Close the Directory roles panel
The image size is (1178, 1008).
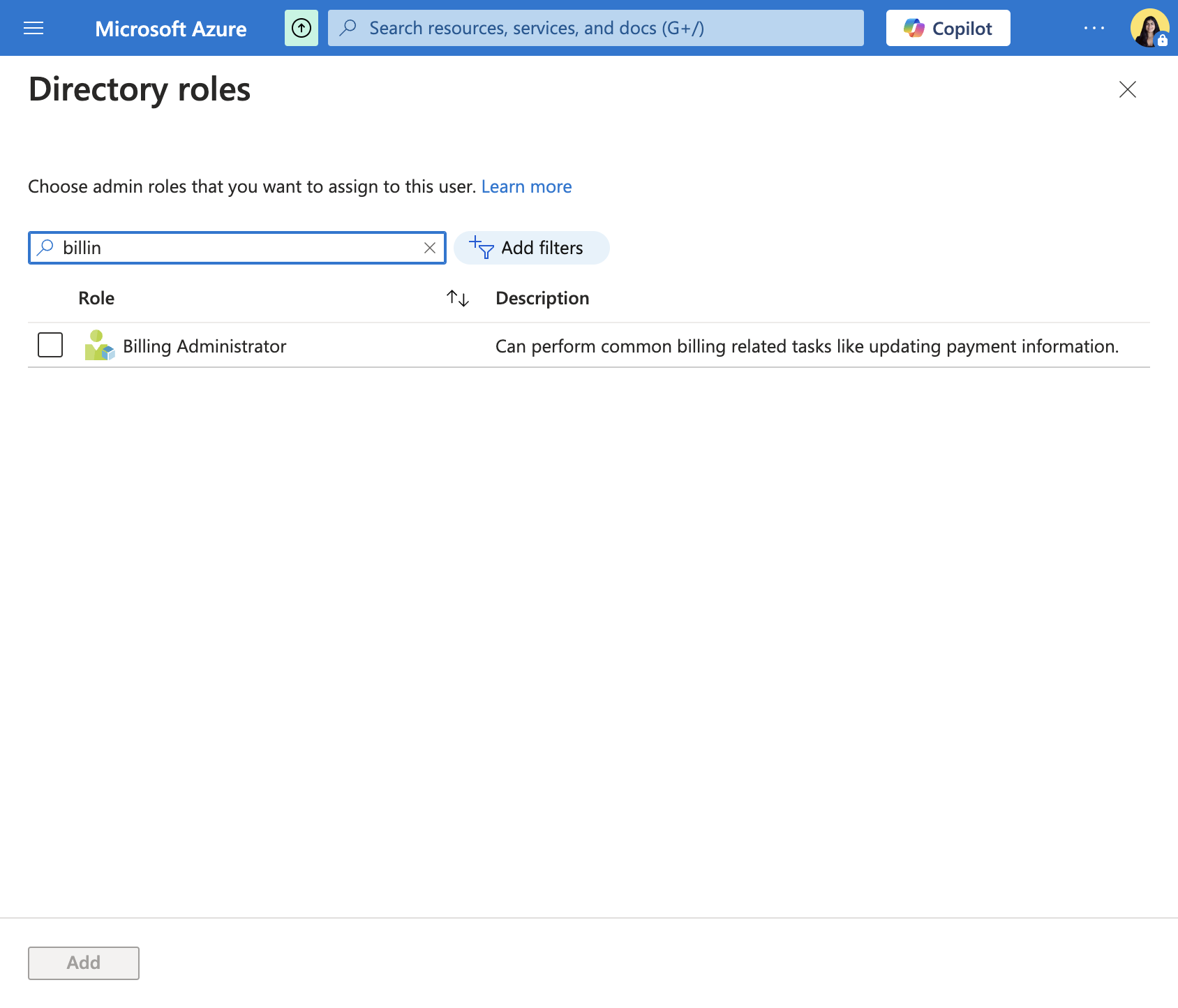pos(1128,89)
